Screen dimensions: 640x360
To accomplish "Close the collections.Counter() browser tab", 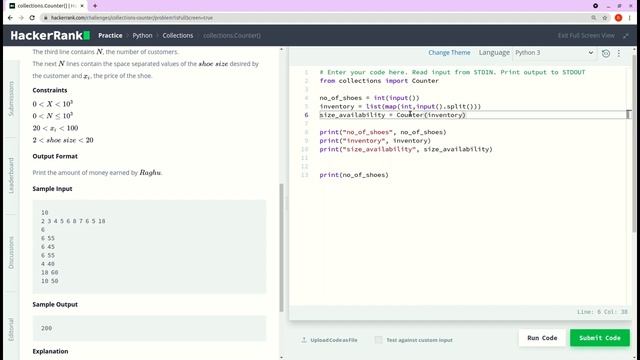I will click(x=82, y=6).
